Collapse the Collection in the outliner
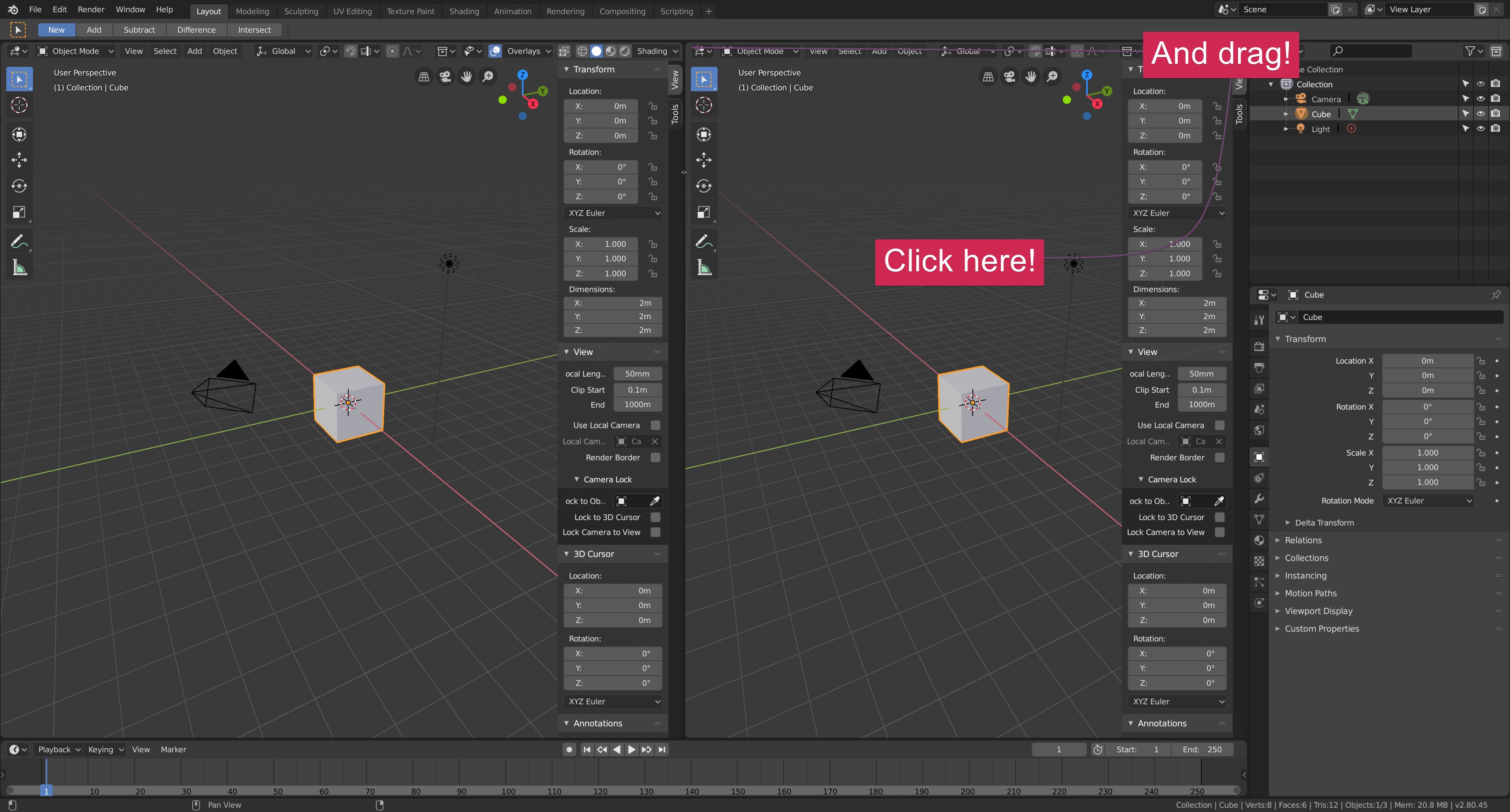The image size is (1510, 812). coord(1270,84)
